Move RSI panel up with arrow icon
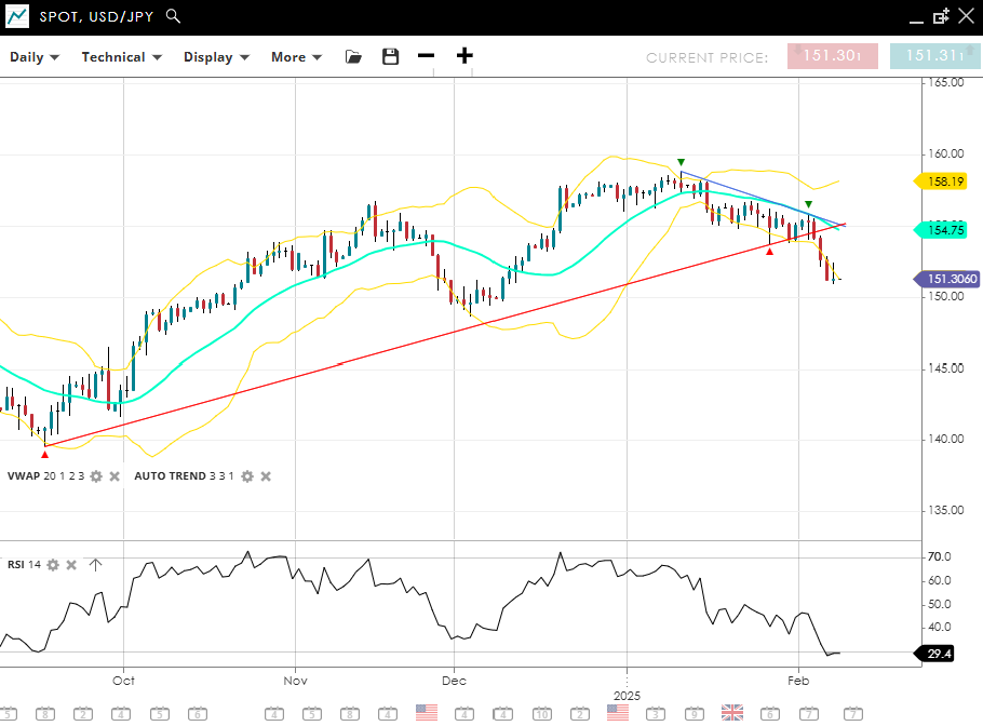This screenshot has width=983, height=726. pyautogui.click(x=95, y=565)
